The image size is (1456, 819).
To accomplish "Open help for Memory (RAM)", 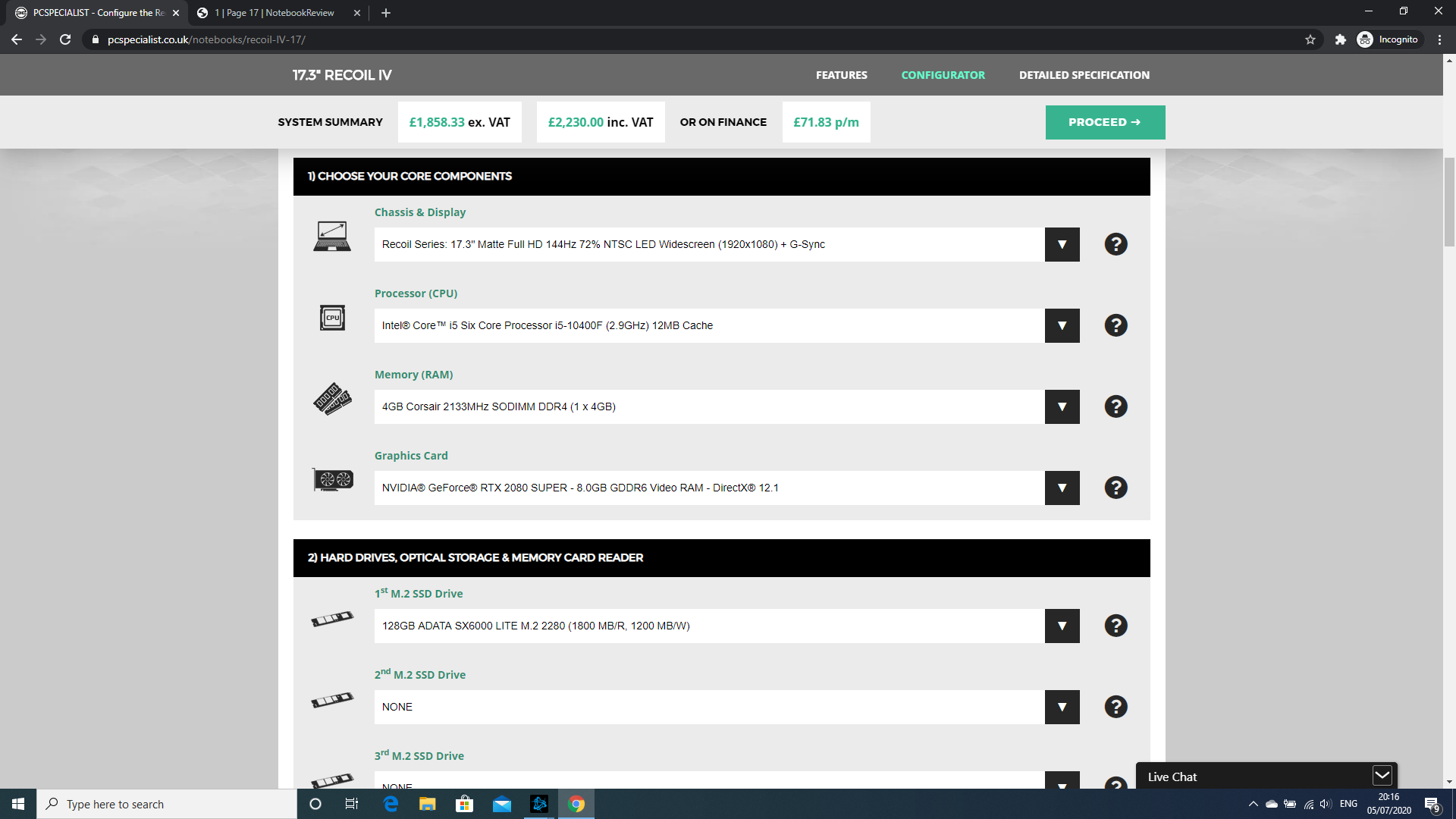I will click(x=1116, y=406).
